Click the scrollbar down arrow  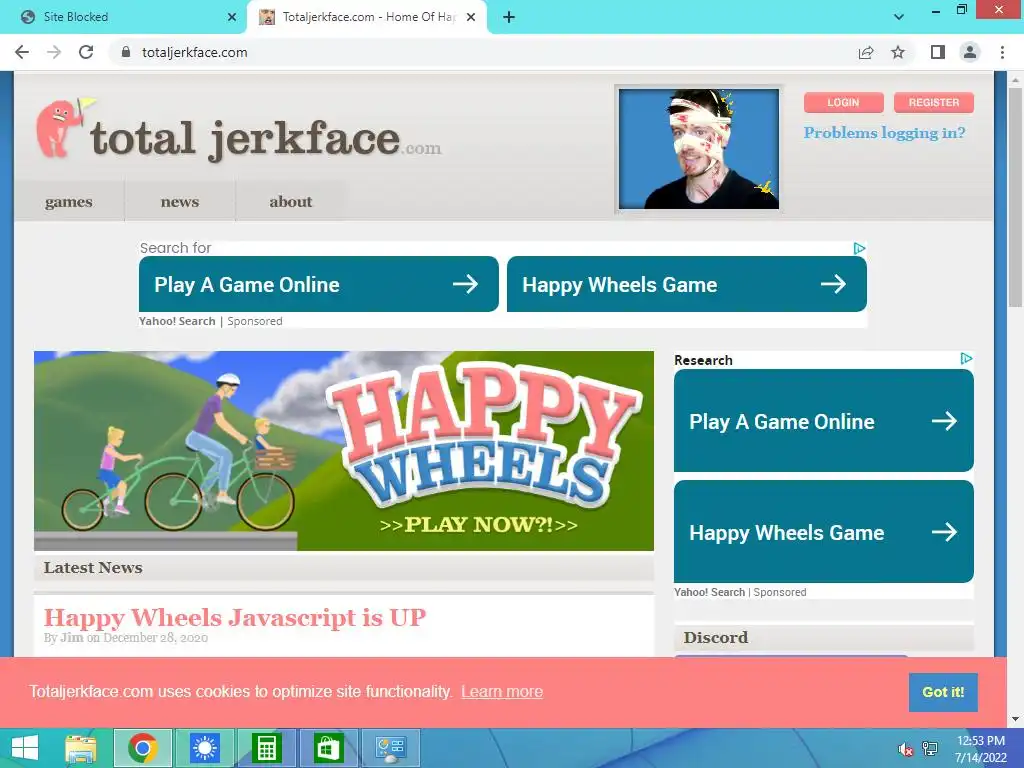(1016, 720)
